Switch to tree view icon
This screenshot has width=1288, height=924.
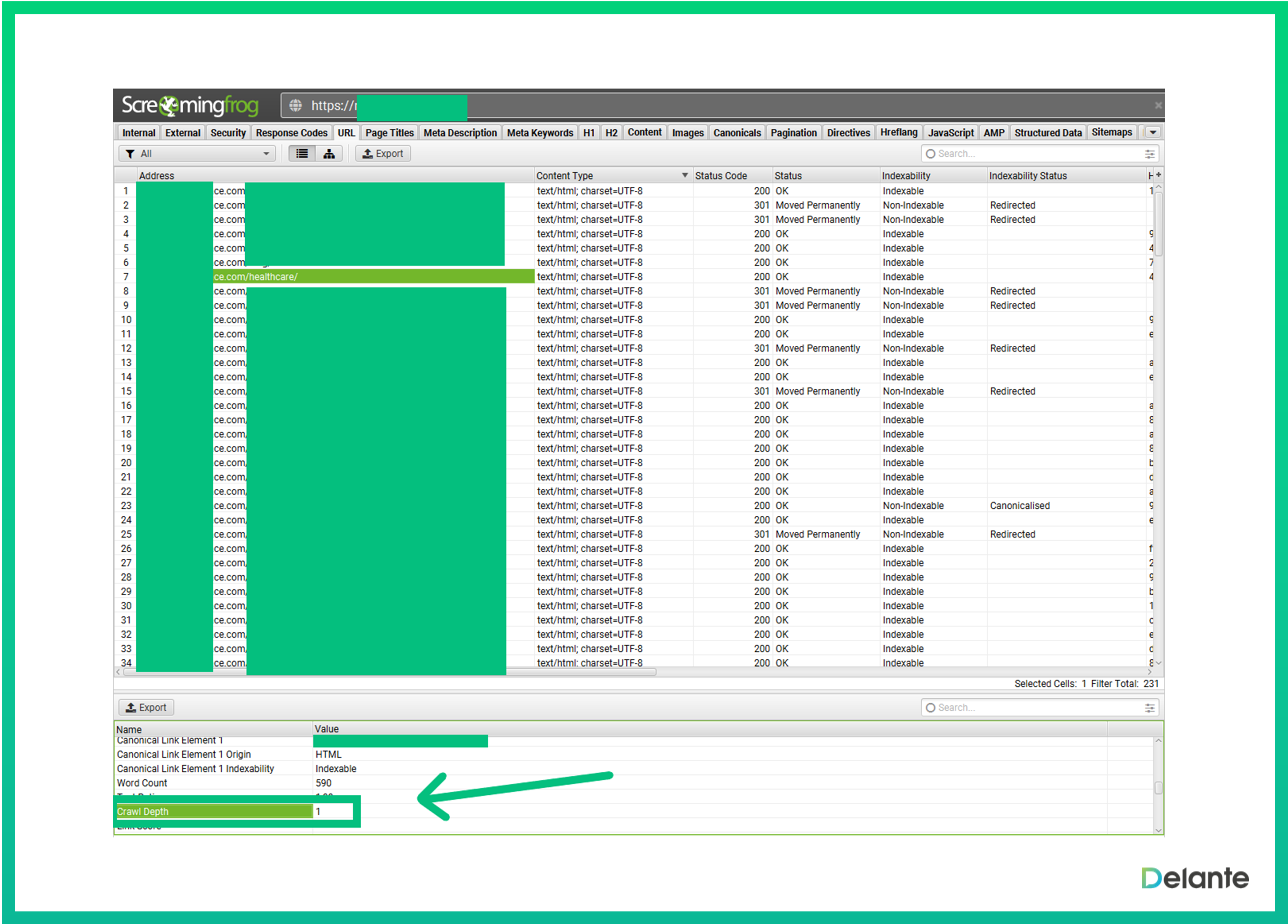click(328, 154)
